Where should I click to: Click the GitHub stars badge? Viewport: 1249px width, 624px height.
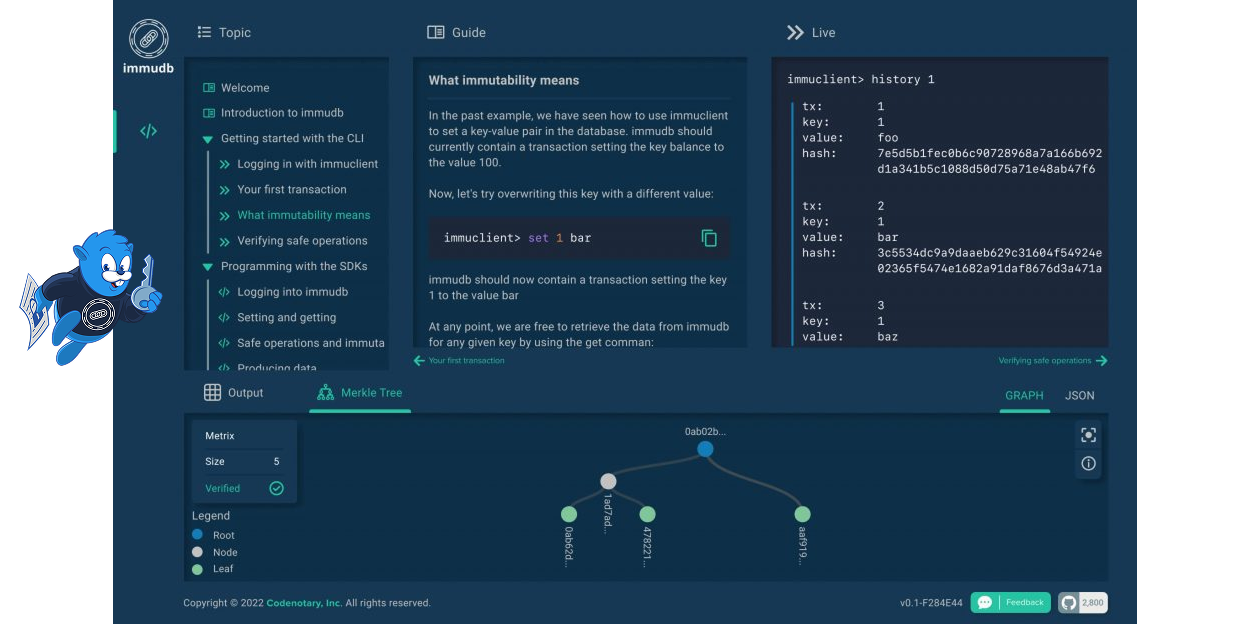(1083, 602)
